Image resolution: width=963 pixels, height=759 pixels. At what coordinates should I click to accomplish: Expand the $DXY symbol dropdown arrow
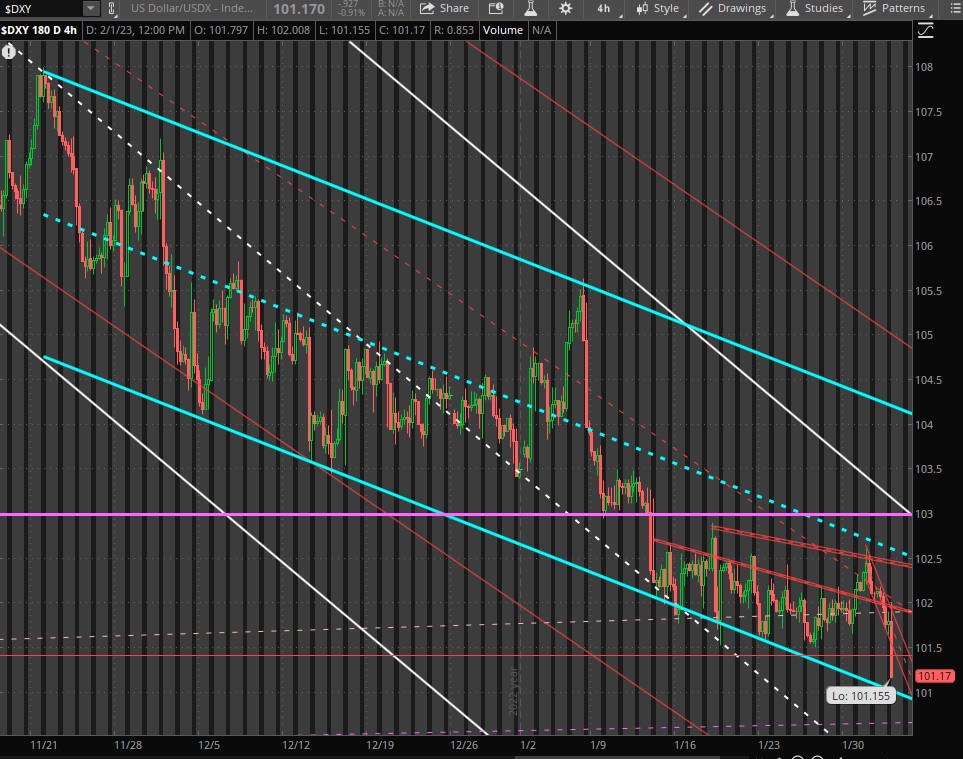tap(90, 8)
